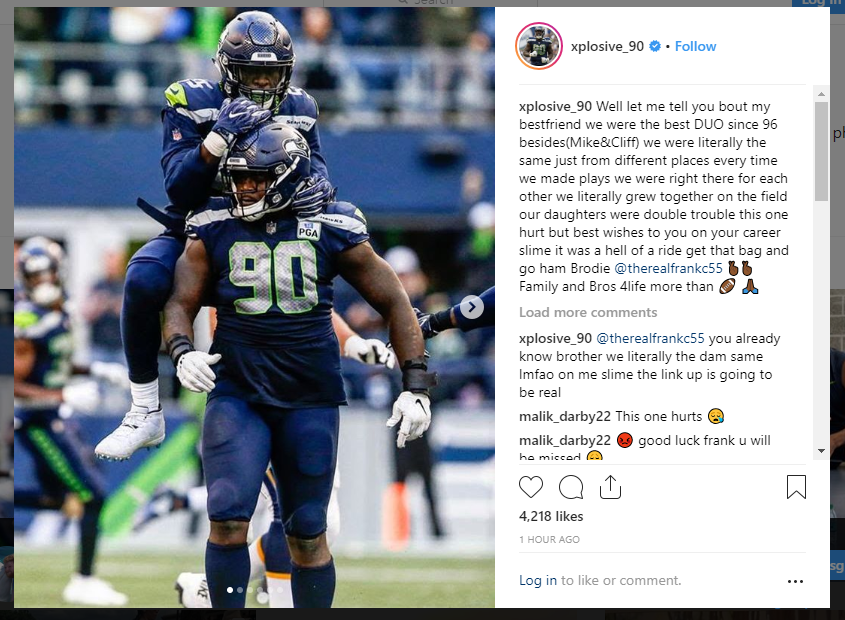The width and height of the screenshot is (845, 620).
Task: Open xplosive_90 profile picture avatar
Action: click(539, 46)
